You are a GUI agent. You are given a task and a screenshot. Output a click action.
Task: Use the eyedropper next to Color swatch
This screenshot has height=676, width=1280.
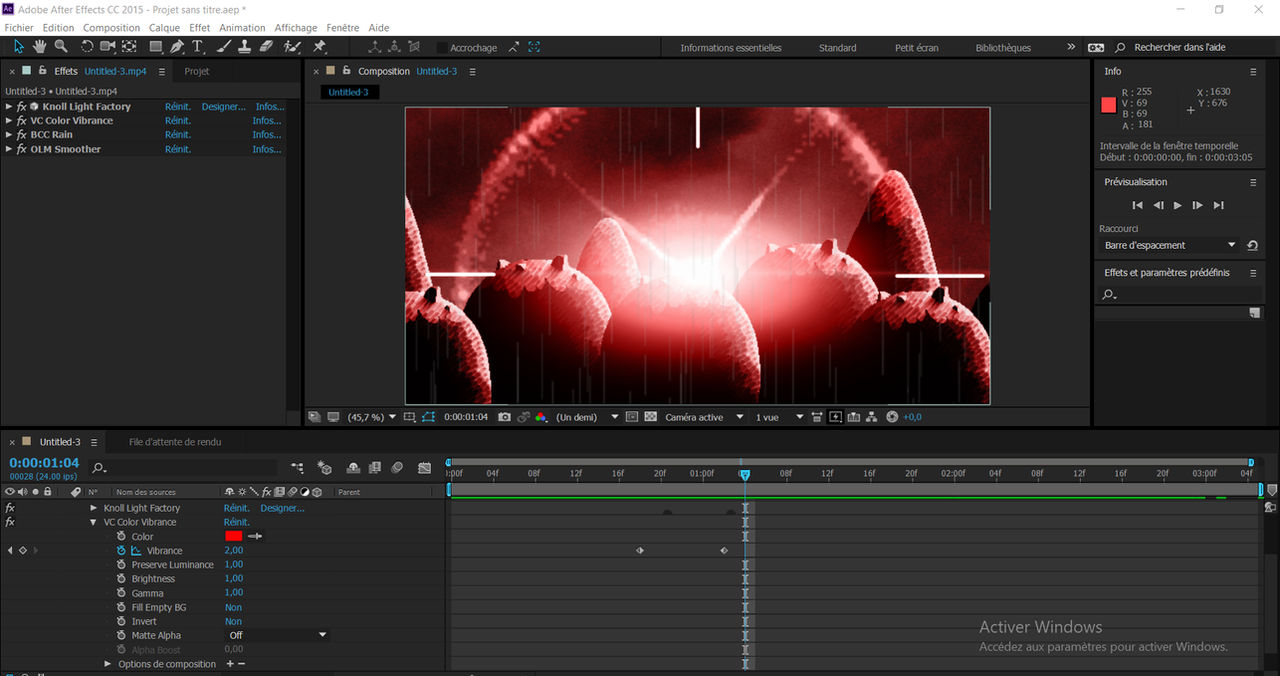(255, 536)
